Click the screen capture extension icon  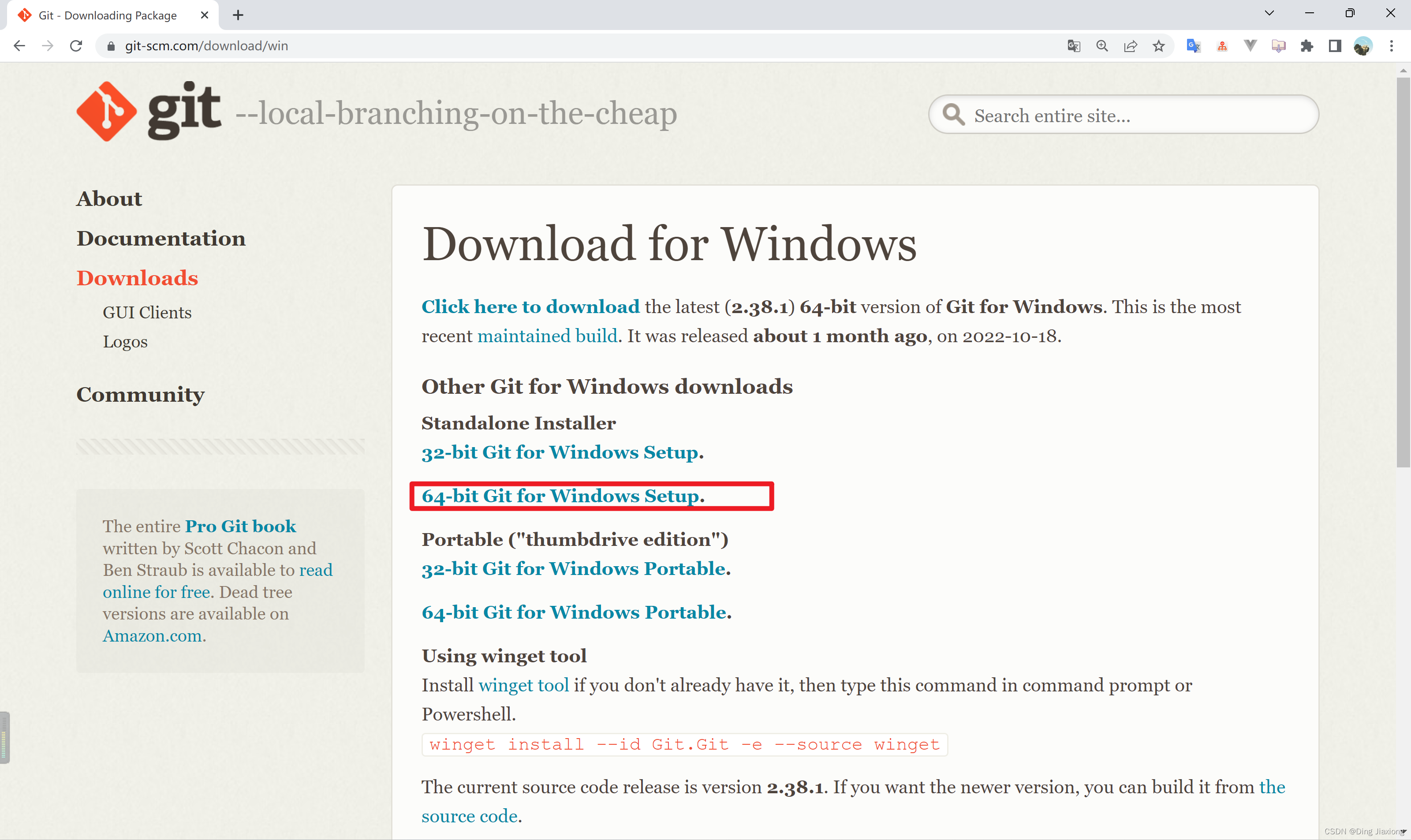(1279, 46)
